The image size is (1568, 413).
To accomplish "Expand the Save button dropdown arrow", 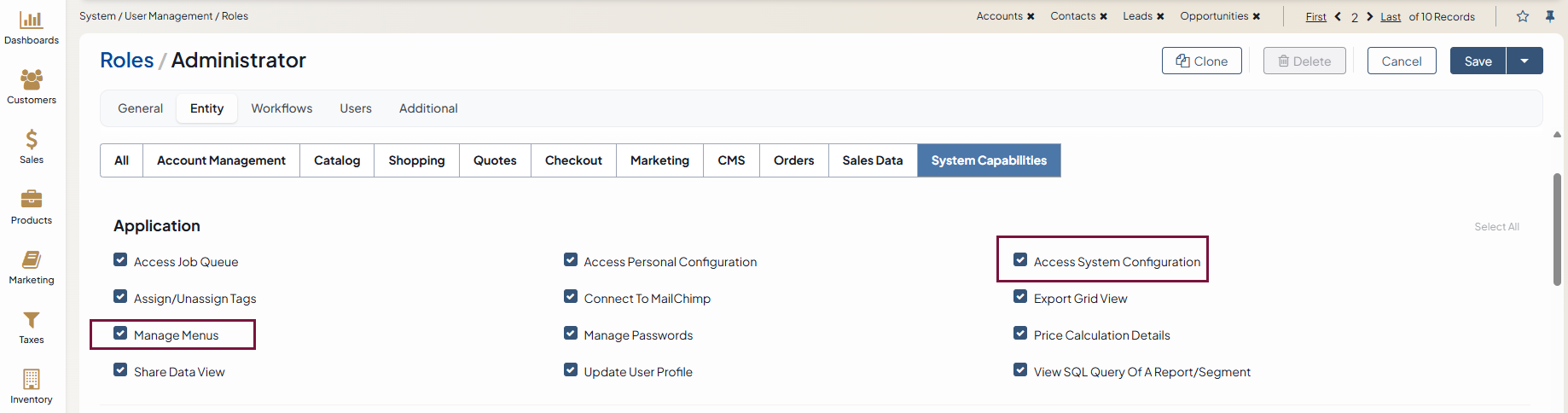I will click(1524, 61).
